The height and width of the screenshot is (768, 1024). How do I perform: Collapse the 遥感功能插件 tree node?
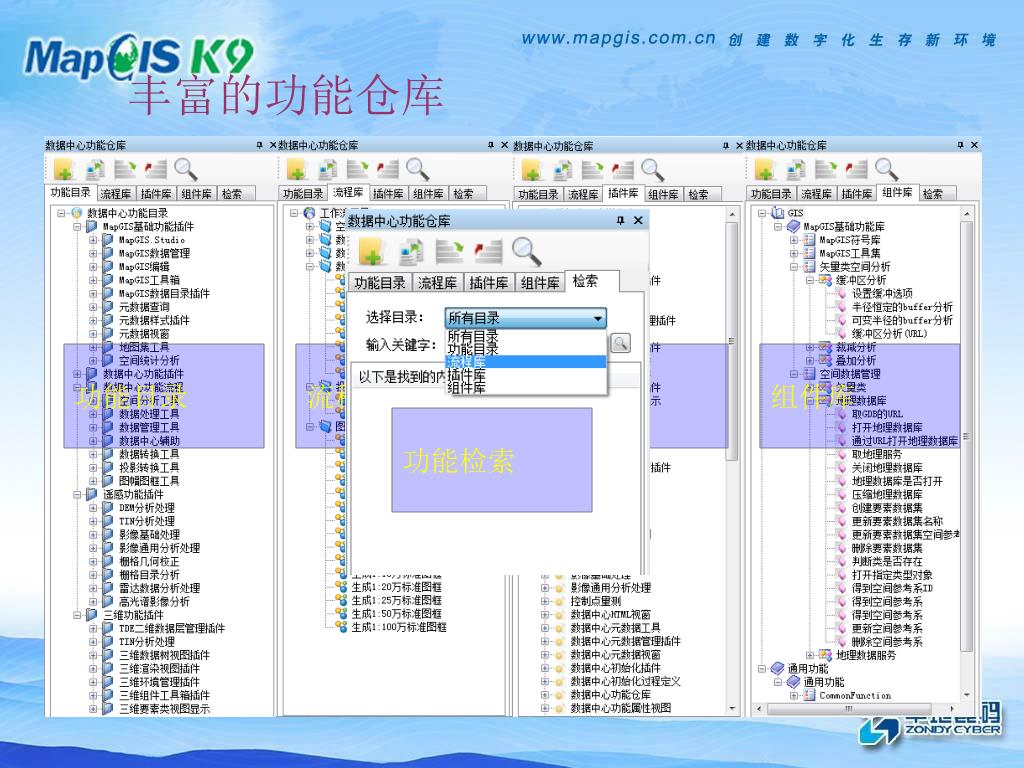[x=77, y=494]
